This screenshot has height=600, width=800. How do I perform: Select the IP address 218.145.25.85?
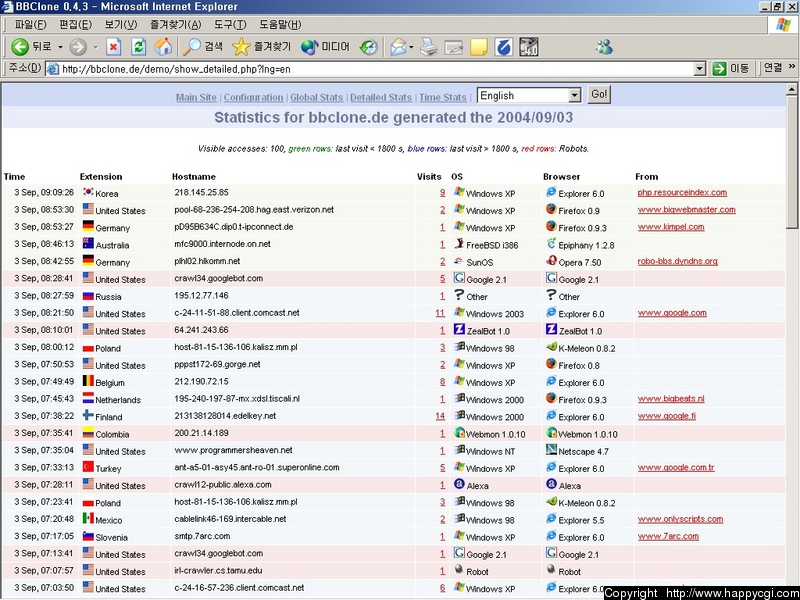201,192
